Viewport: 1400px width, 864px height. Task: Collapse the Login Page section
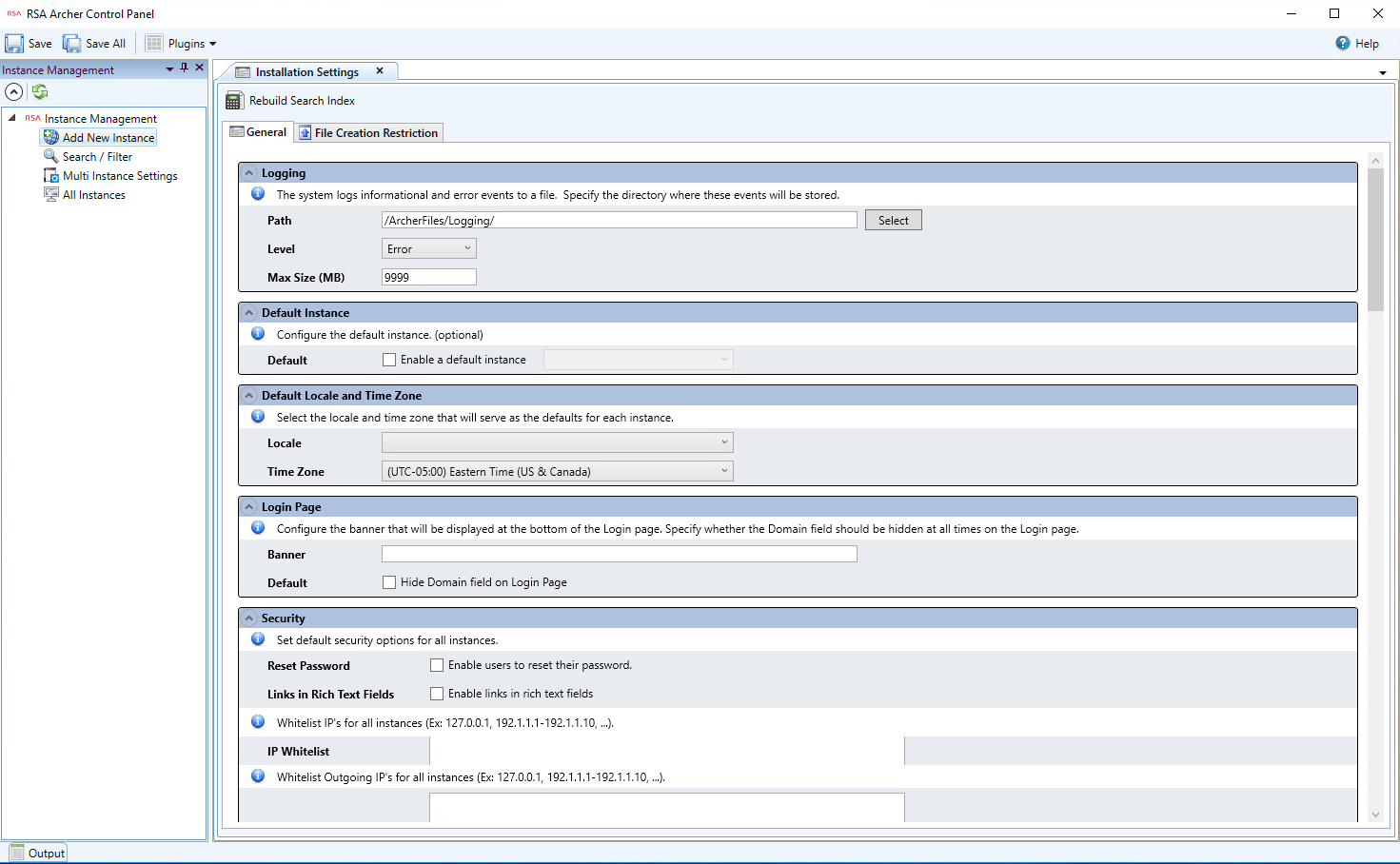pyautogui.click(x=249, y=507)
